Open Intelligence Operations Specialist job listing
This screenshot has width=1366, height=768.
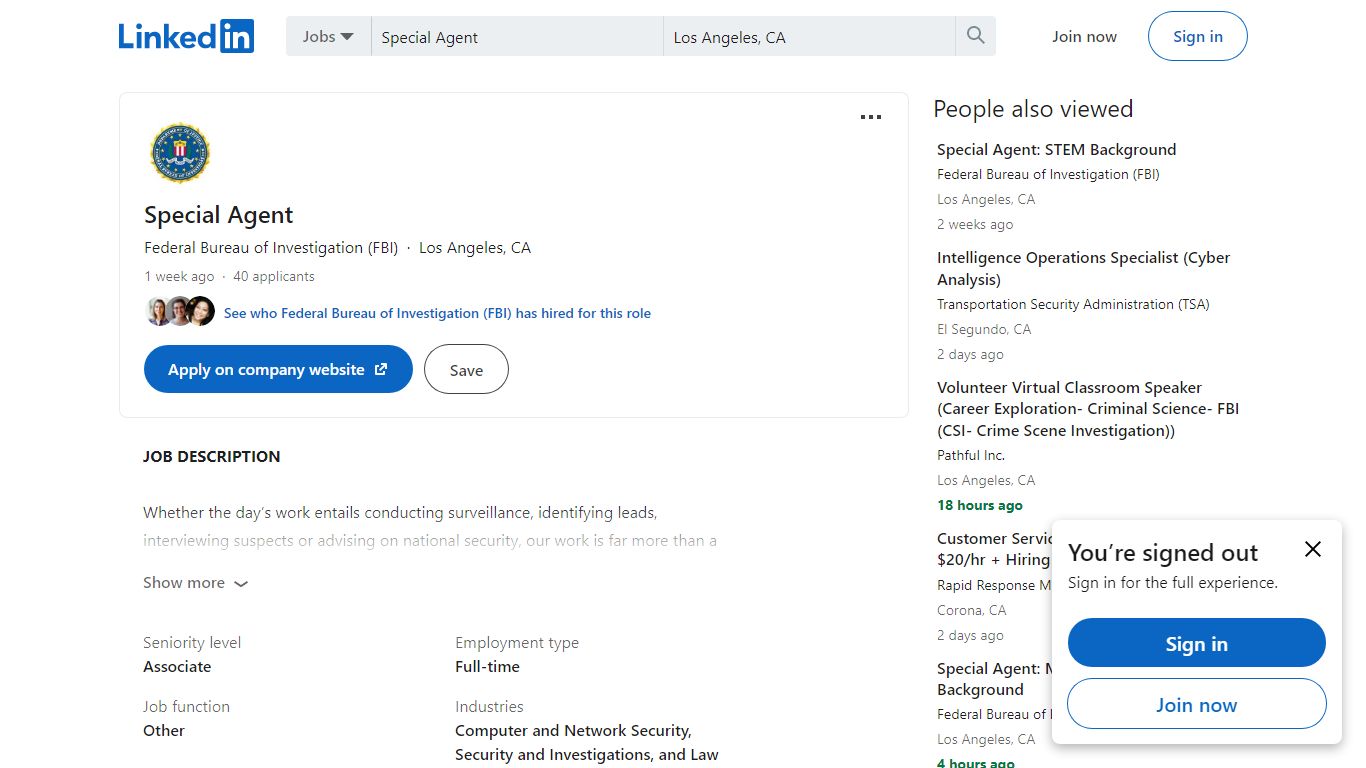point(1083,268)
